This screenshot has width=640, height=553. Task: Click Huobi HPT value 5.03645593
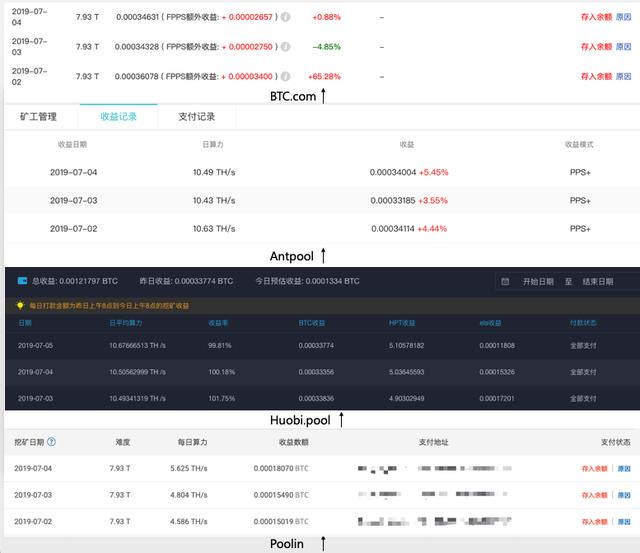407,372
